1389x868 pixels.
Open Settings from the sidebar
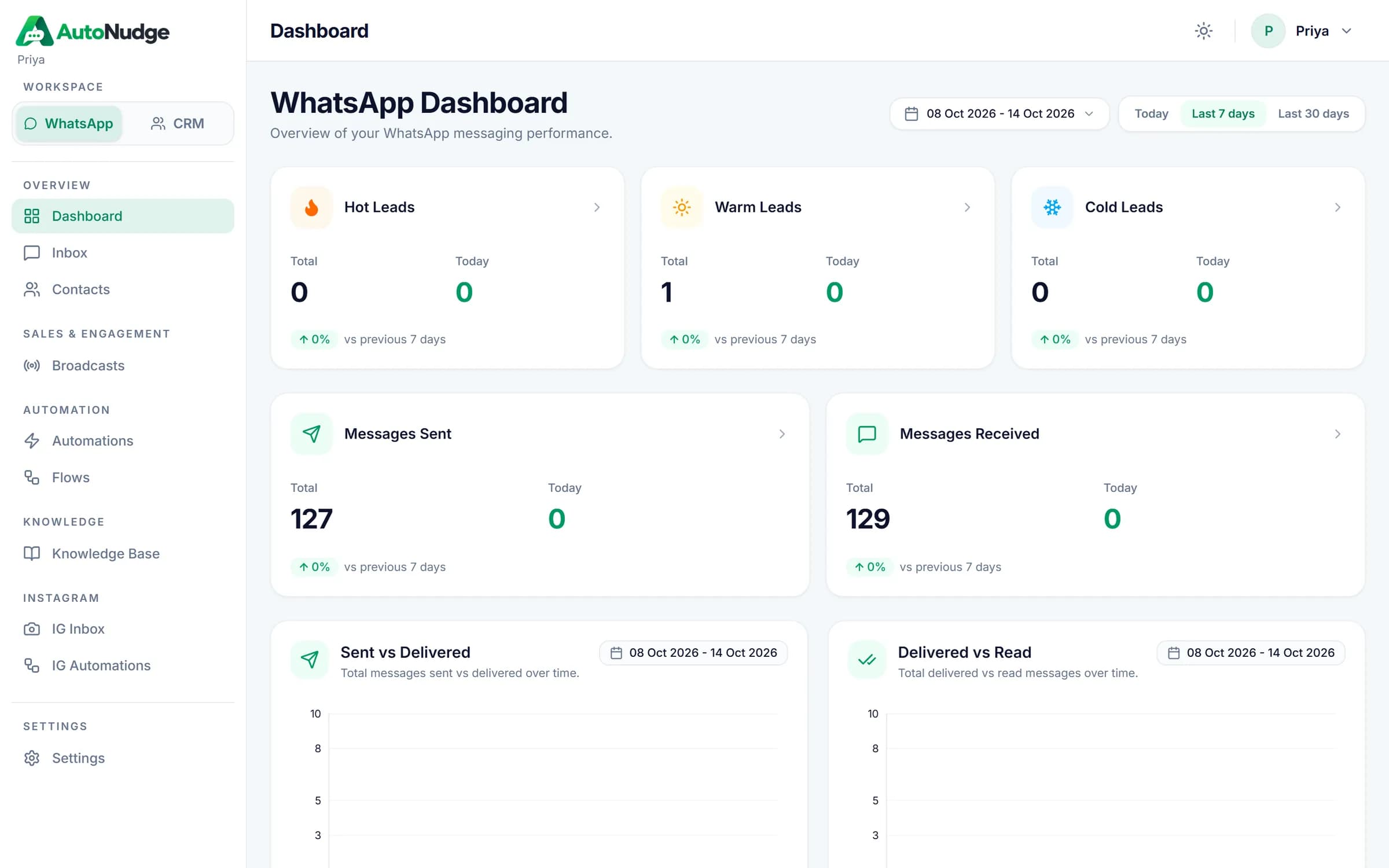coord(123,758)
